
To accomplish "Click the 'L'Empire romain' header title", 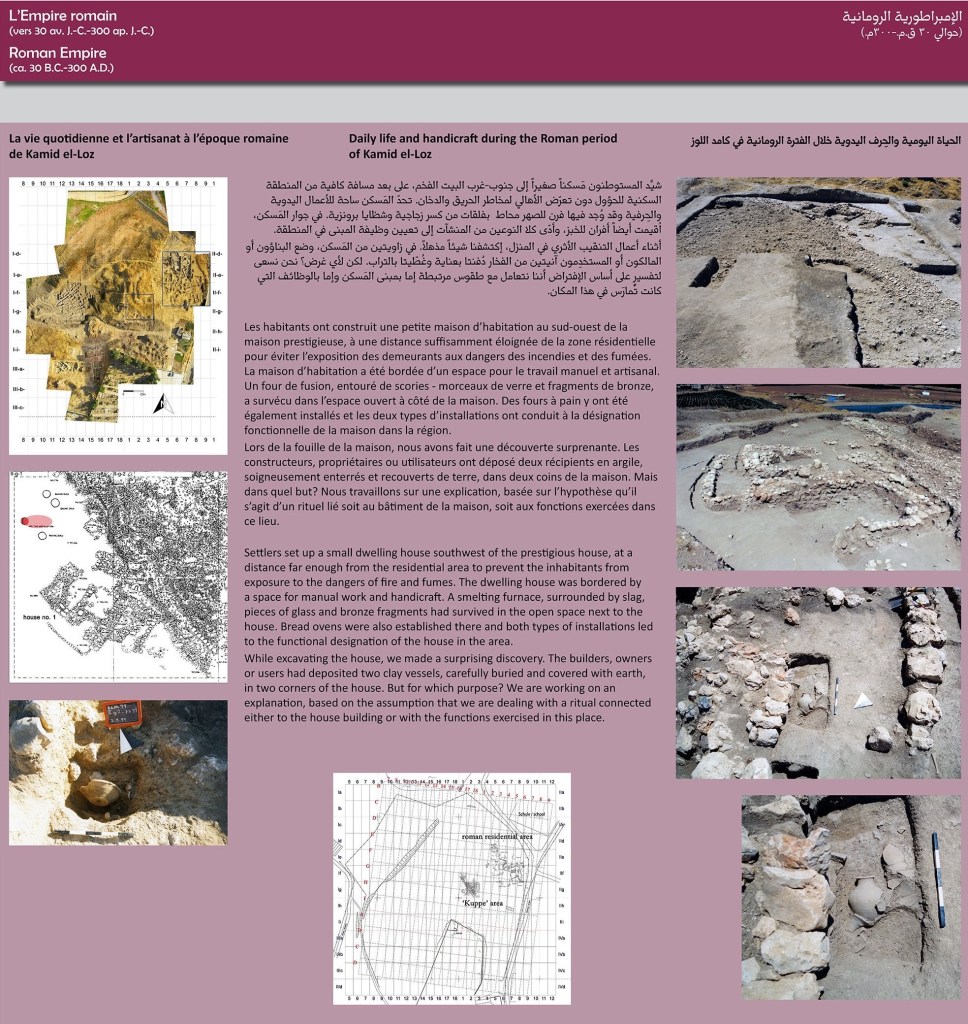I will (x=63, y=16).
